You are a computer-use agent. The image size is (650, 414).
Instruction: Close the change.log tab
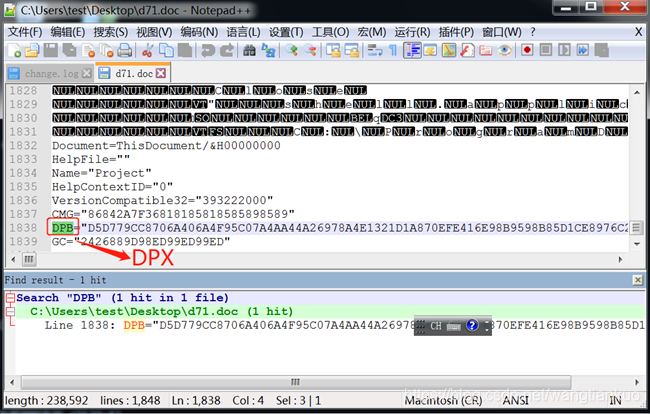87,73
